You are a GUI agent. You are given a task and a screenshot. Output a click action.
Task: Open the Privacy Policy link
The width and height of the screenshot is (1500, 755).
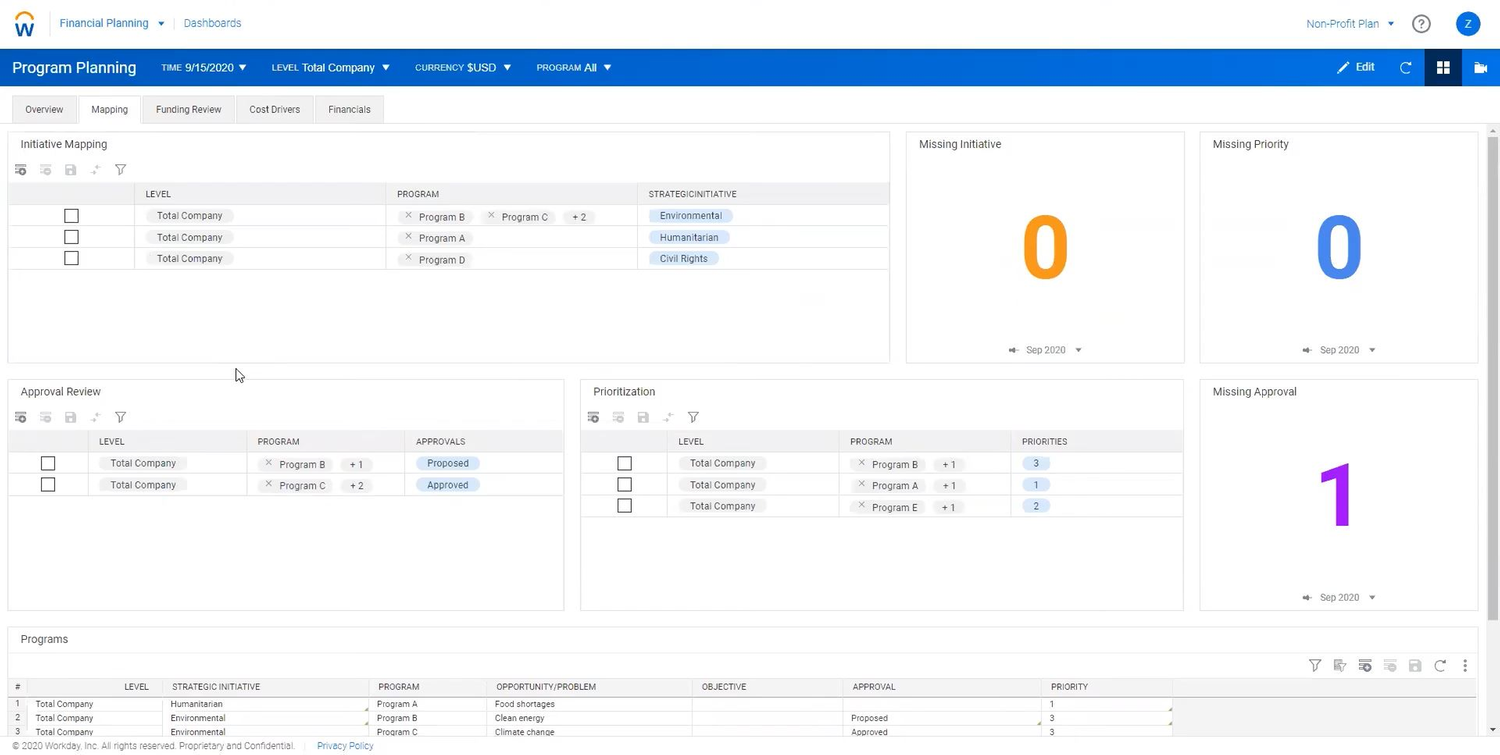point(344,745)
